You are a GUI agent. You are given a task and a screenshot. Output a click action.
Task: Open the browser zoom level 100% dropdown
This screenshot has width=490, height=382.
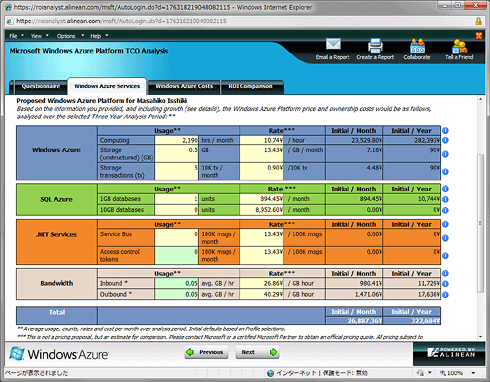coord(458,373)
